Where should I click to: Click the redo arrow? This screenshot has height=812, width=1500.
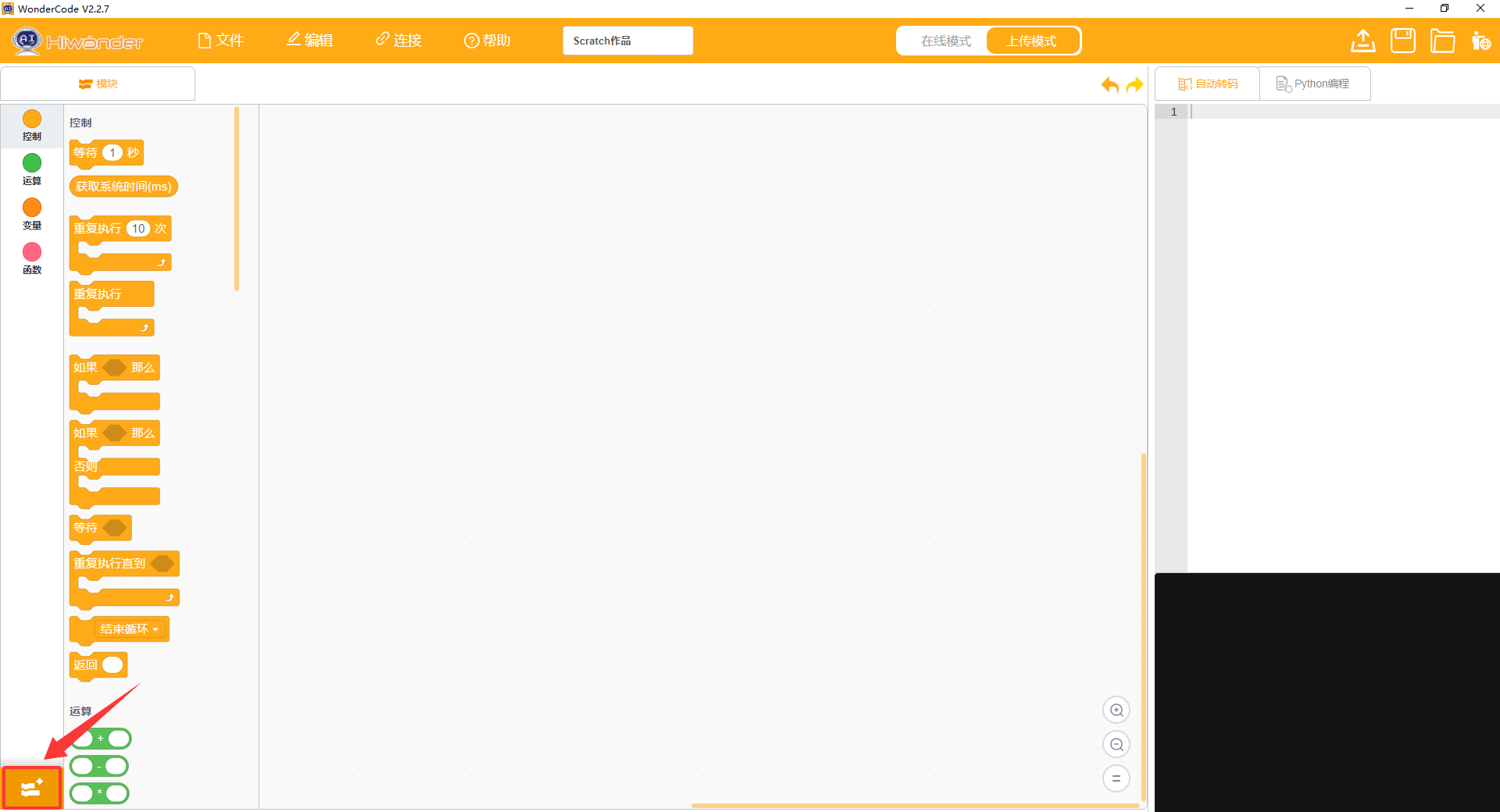1134,84
